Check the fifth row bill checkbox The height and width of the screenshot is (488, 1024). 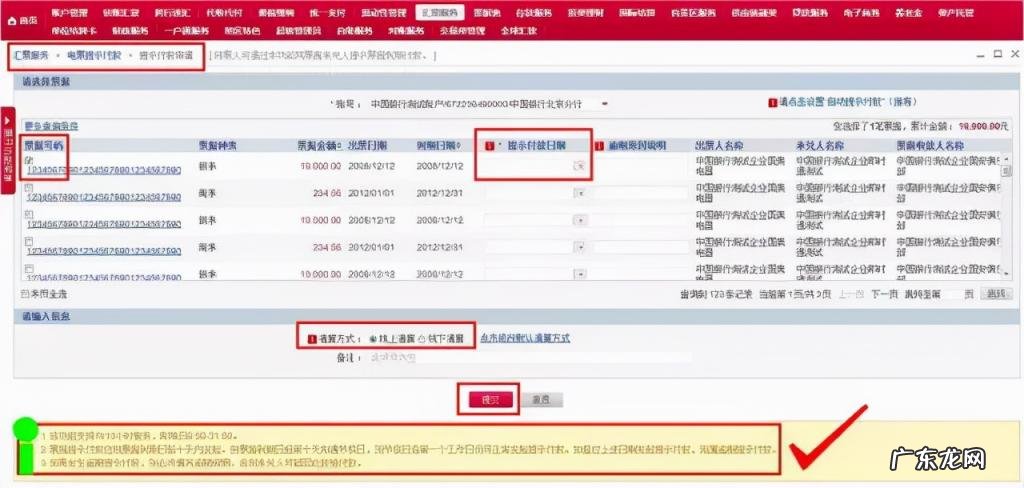pyautogui.click(x=28, y=268)
